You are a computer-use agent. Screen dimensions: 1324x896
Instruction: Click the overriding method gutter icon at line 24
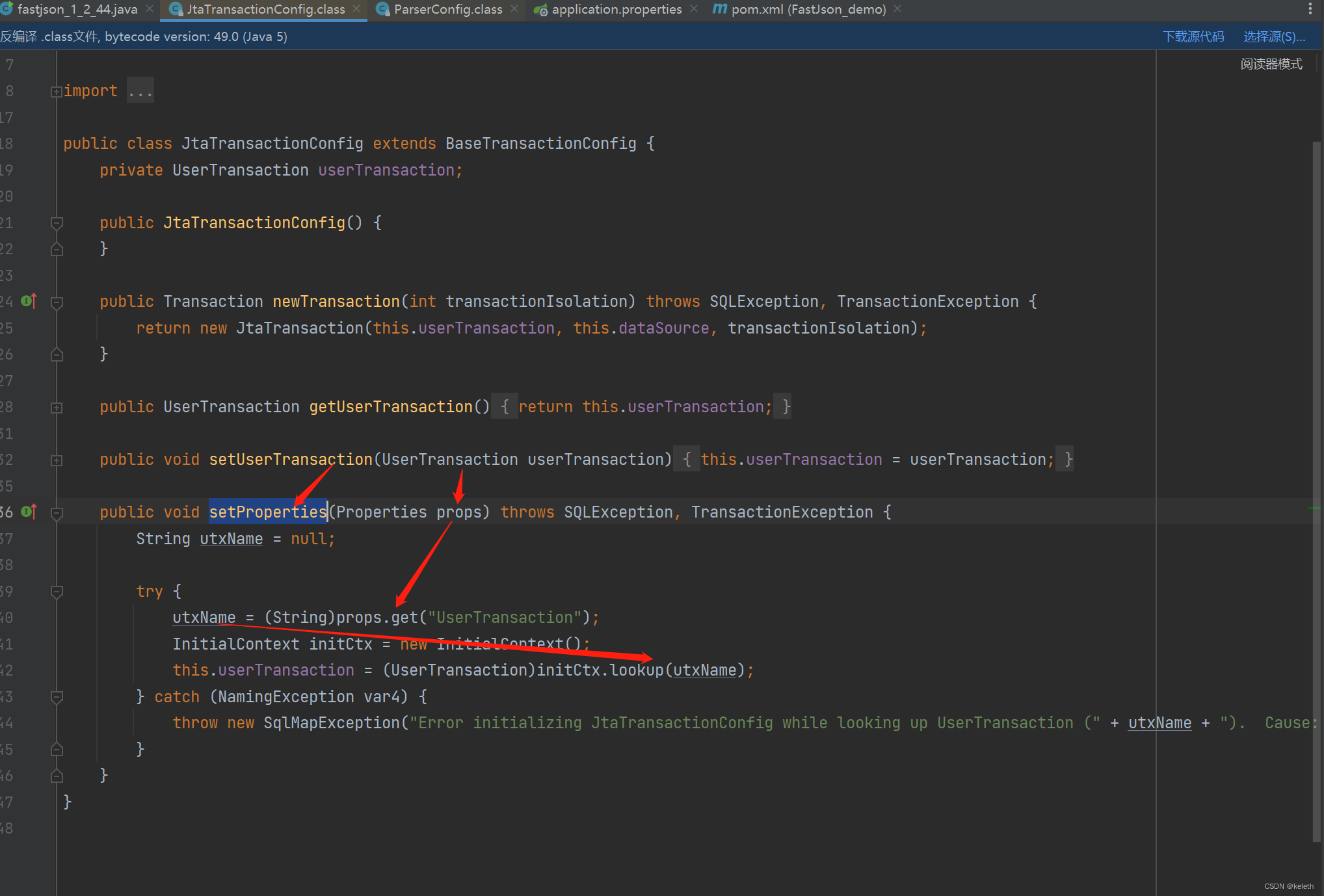pos(27,300)
